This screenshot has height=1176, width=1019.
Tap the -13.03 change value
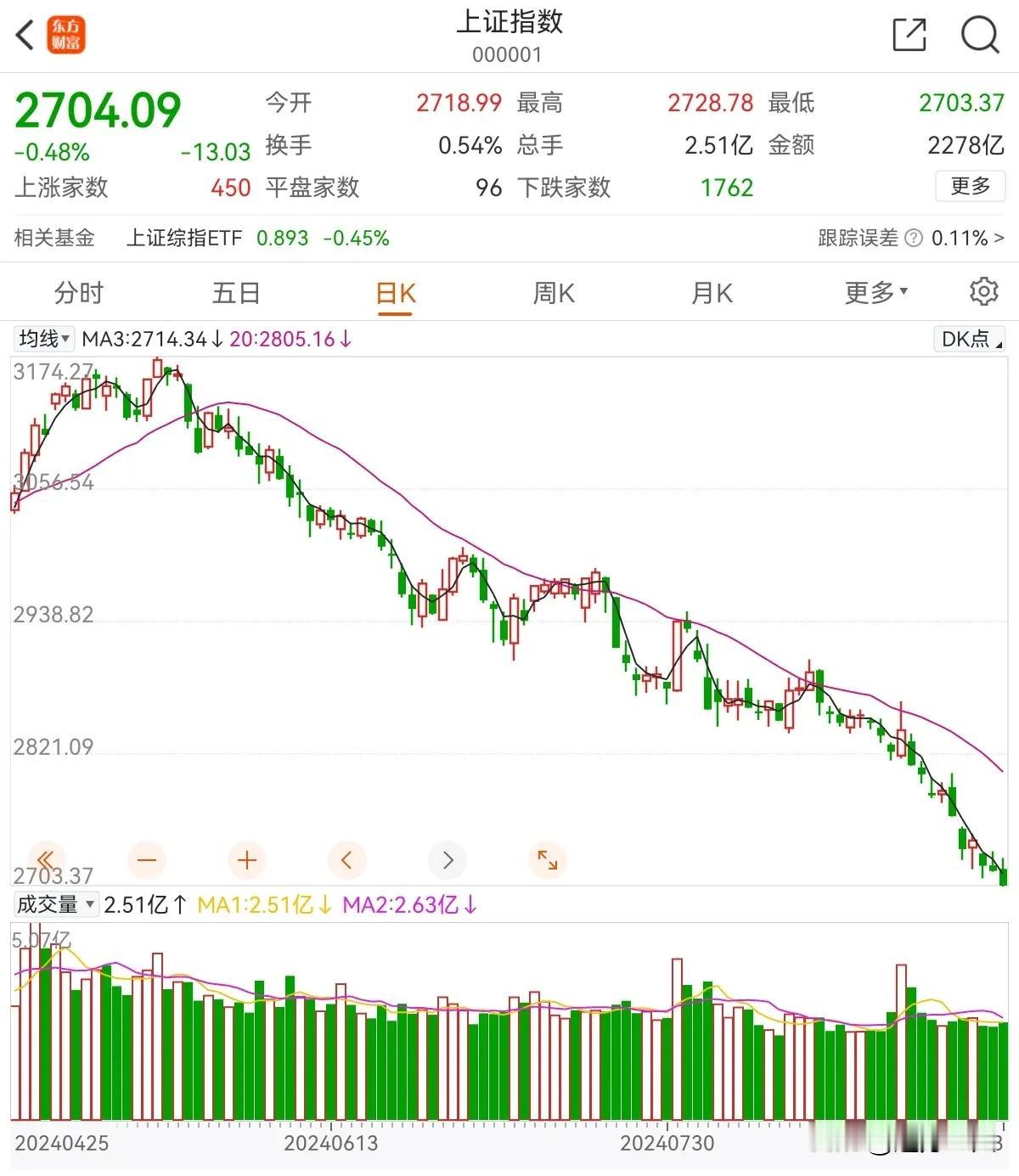click(216, 152)
